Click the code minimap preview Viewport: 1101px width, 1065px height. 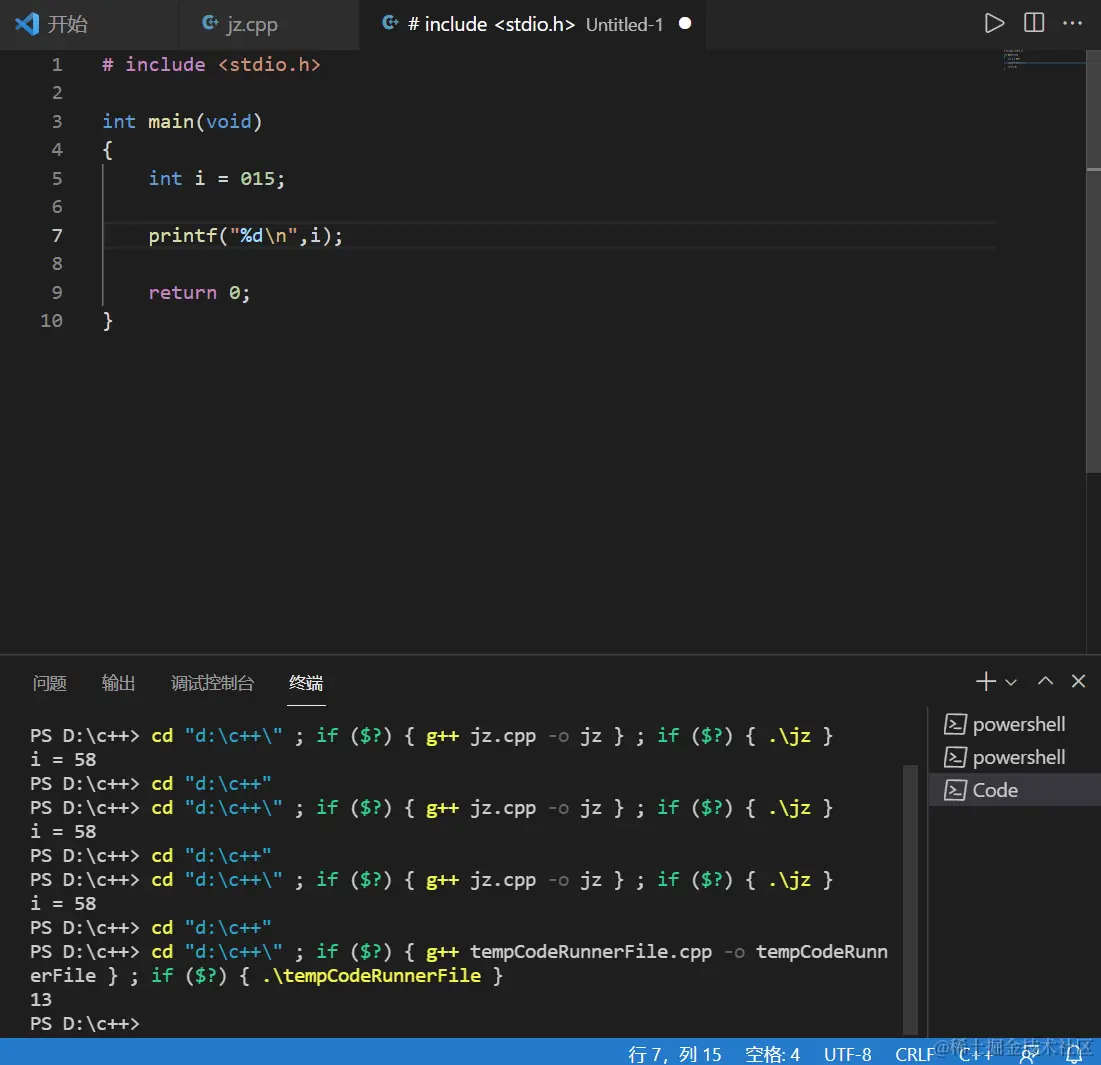click(1014, 59)
